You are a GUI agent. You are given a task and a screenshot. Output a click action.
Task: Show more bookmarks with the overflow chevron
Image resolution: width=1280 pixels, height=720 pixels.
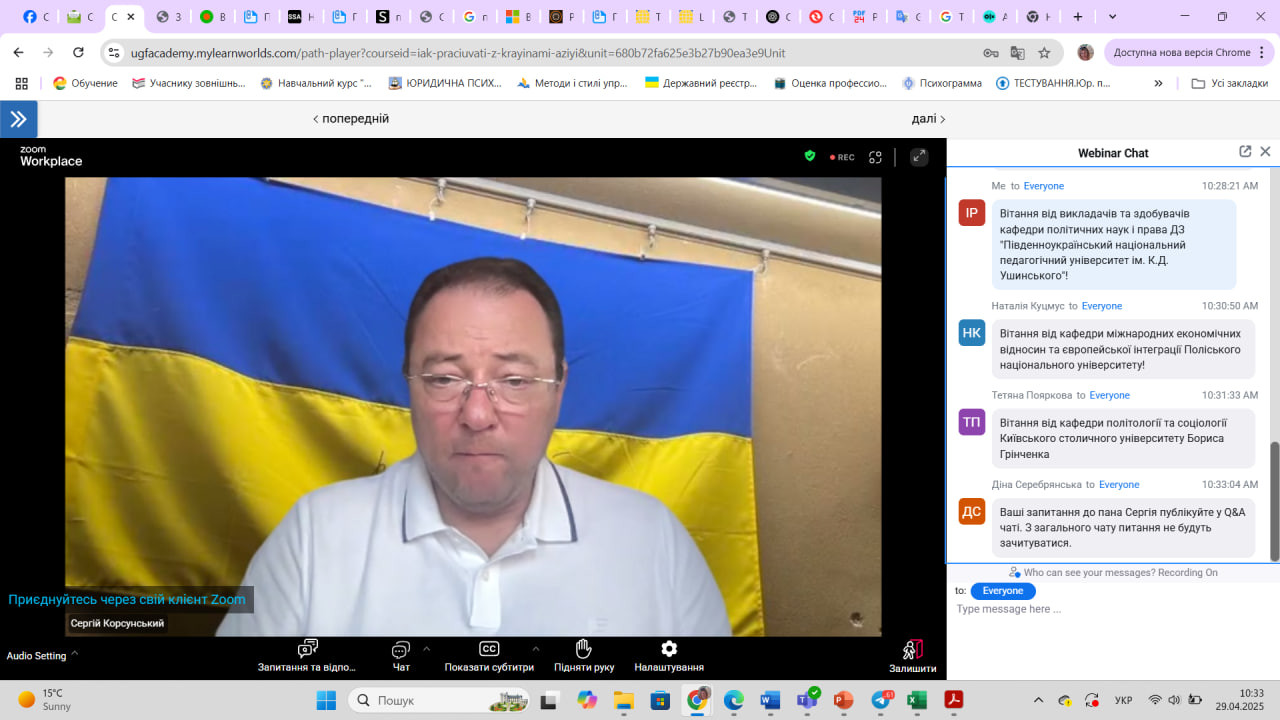(x=1158, y=83)
